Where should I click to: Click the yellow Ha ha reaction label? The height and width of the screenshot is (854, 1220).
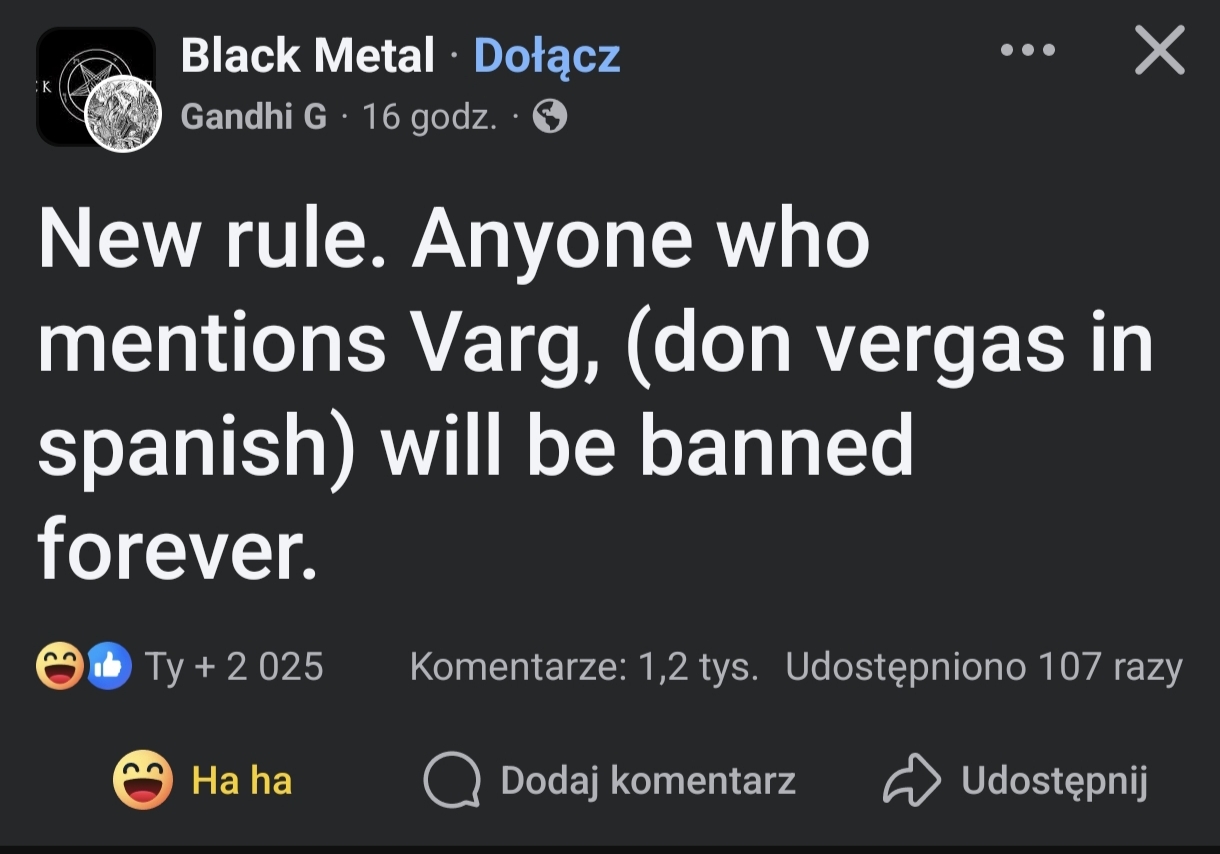click(x=242, y=780)
